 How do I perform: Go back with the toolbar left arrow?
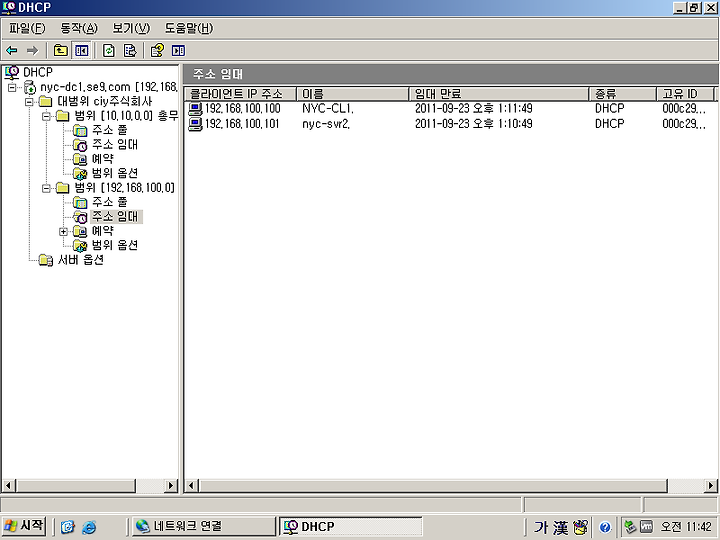coord(12,51)
